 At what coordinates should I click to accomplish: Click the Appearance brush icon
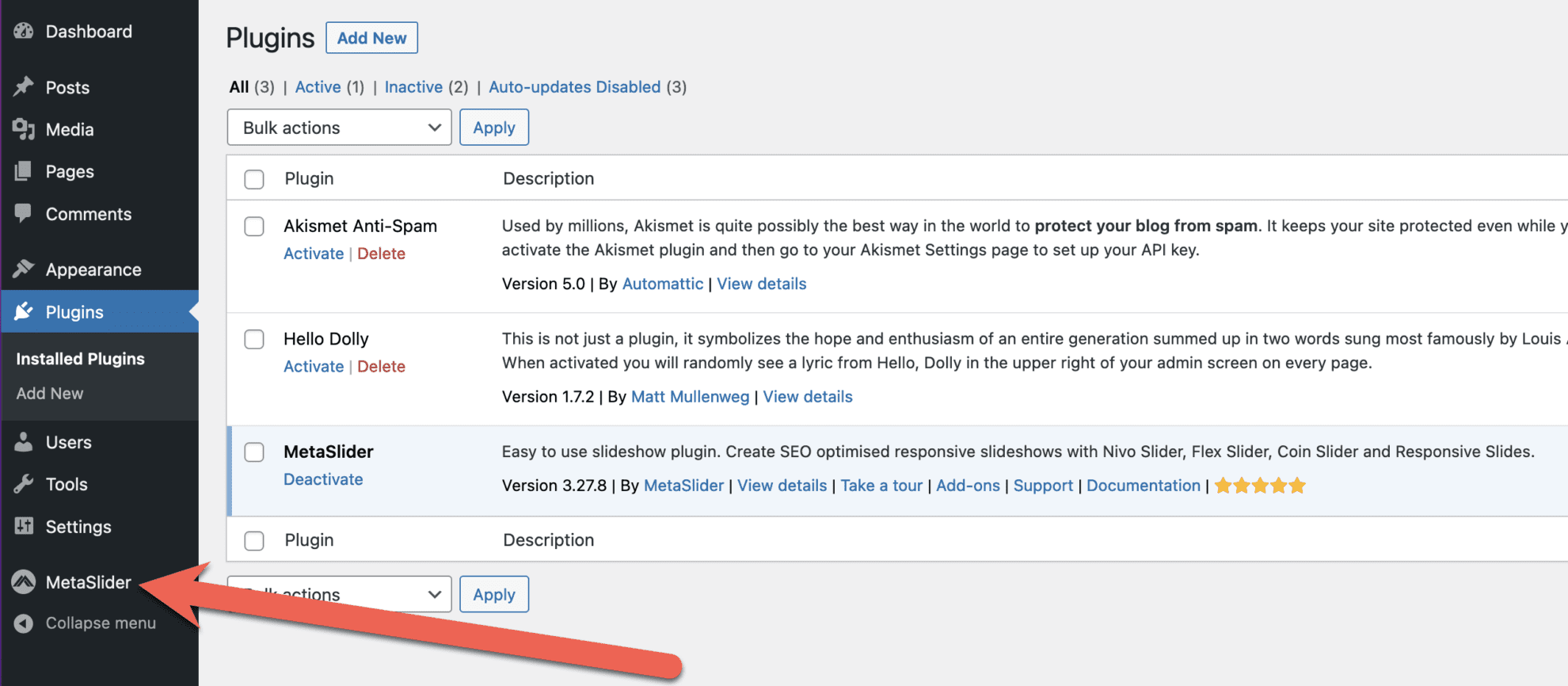[24, 269]
